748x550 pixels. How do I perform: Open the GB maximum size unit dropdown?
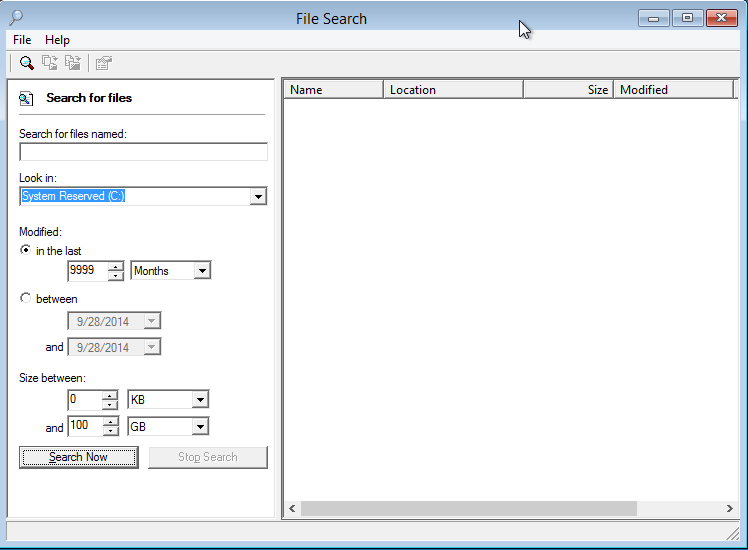(200, 427)
